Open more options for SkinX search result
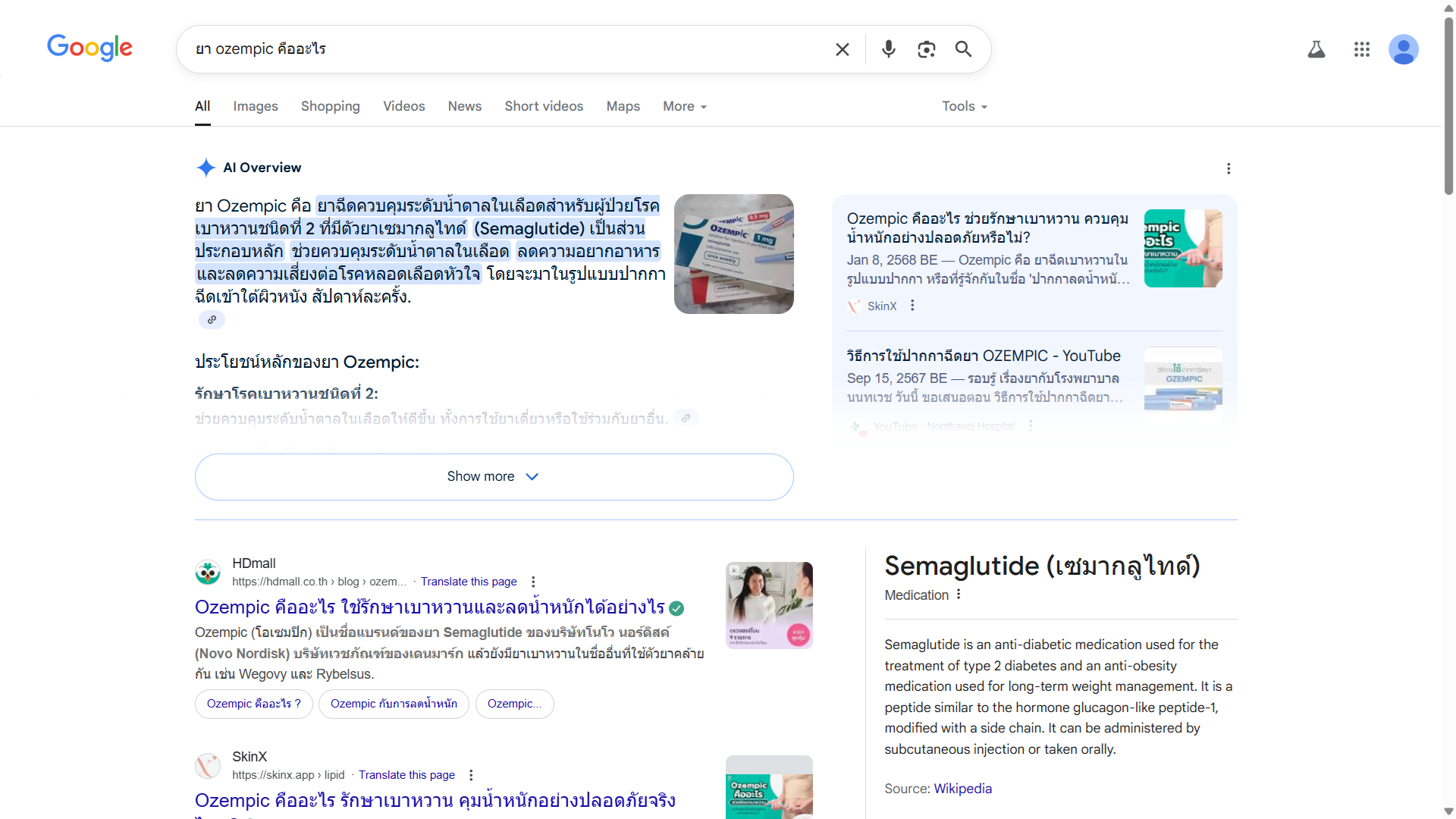 tap(471, 775)
